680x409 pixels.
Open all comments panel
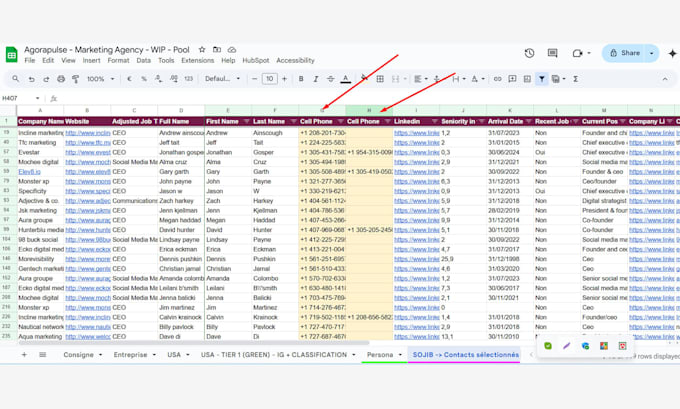click(x=552, y=53)
